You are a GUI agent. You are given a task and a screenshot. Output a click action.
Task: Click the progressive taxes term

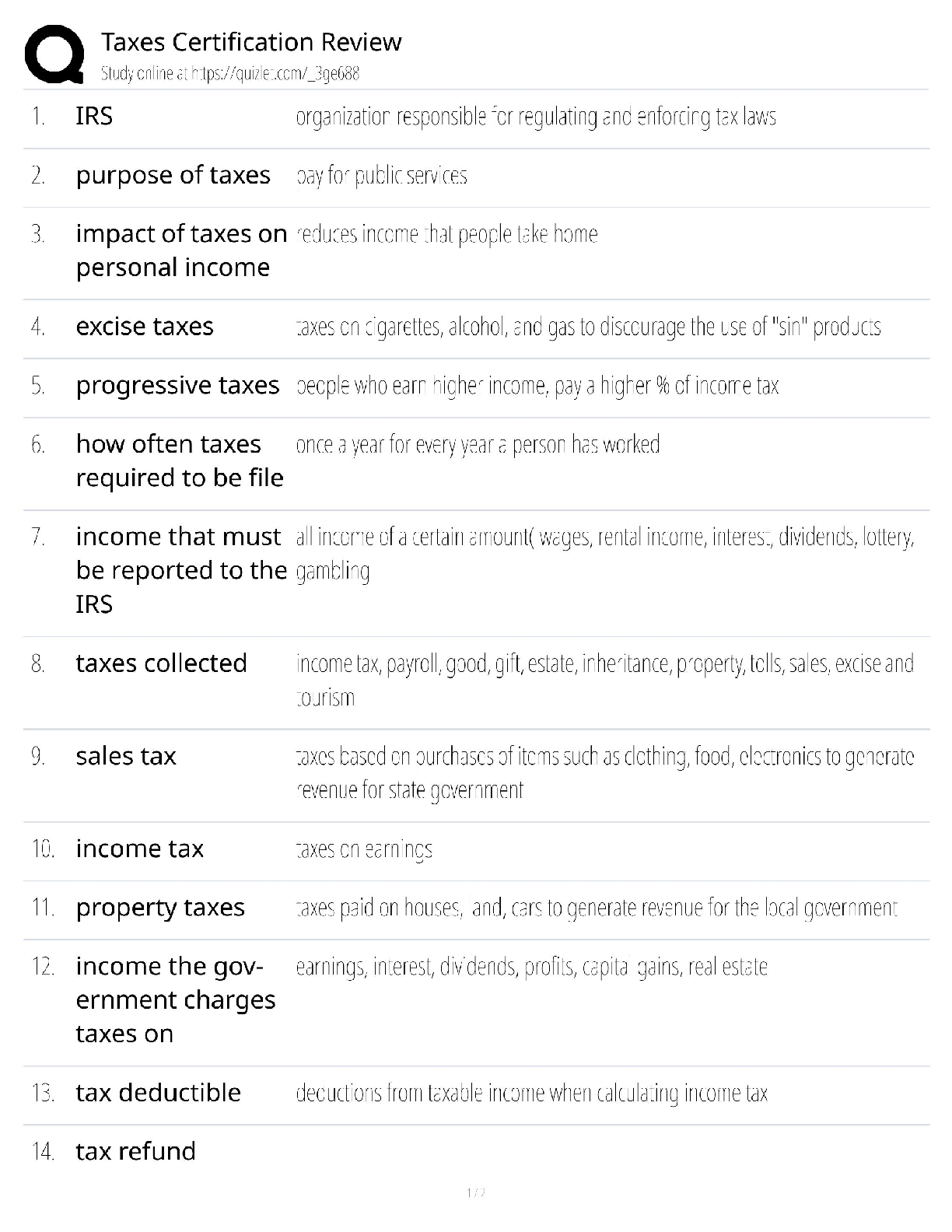pyautogui.click(x=177, y=386)
